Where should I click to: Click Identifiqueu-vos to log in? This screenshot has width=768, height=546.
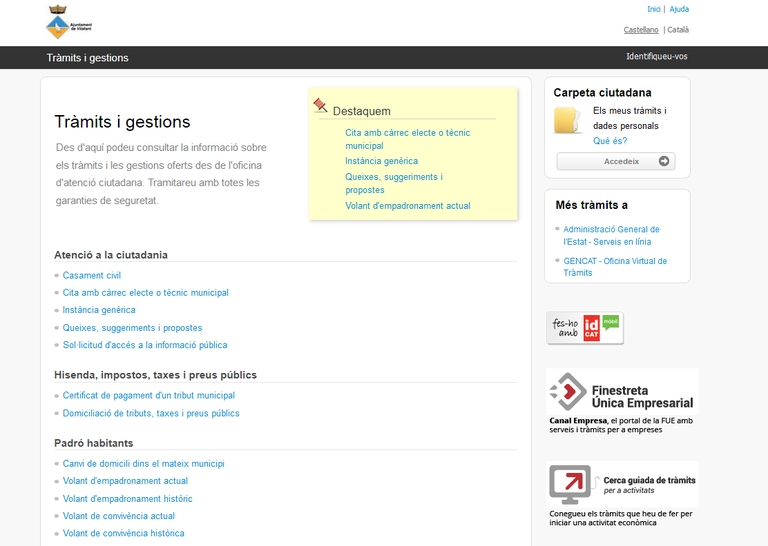656,56
